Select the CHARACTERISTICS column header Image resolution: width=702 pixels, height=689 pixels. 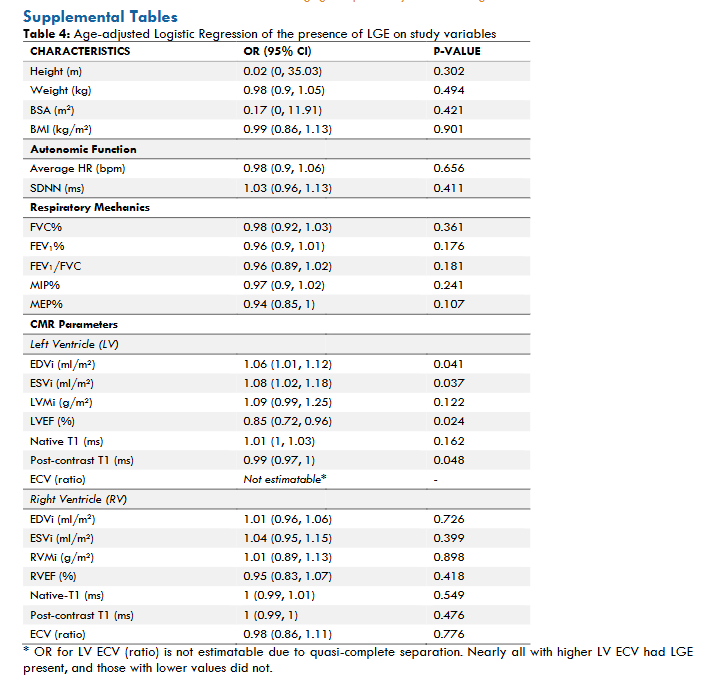[x=80, y=51]
